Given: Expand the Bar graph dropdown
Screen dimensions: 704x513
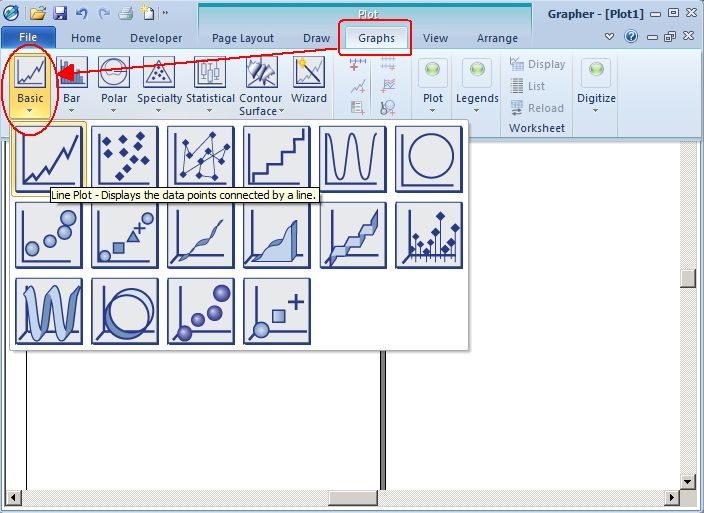Looking at the screenshot, I should pos(72,85).
